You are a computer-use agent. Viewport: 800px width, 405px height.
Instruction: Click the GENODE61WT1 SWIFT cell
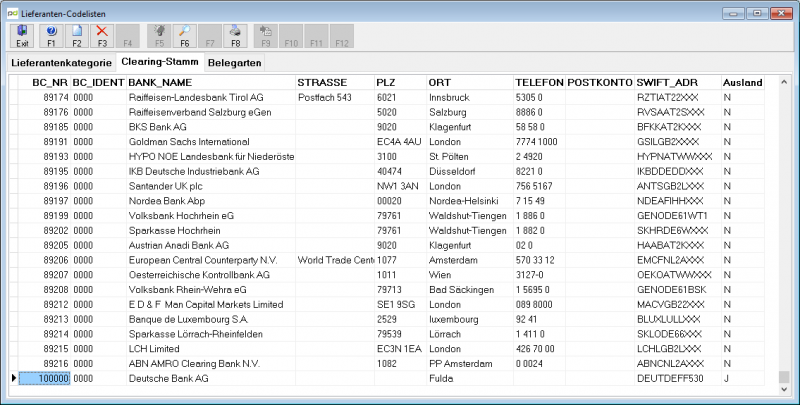[678, 216]
